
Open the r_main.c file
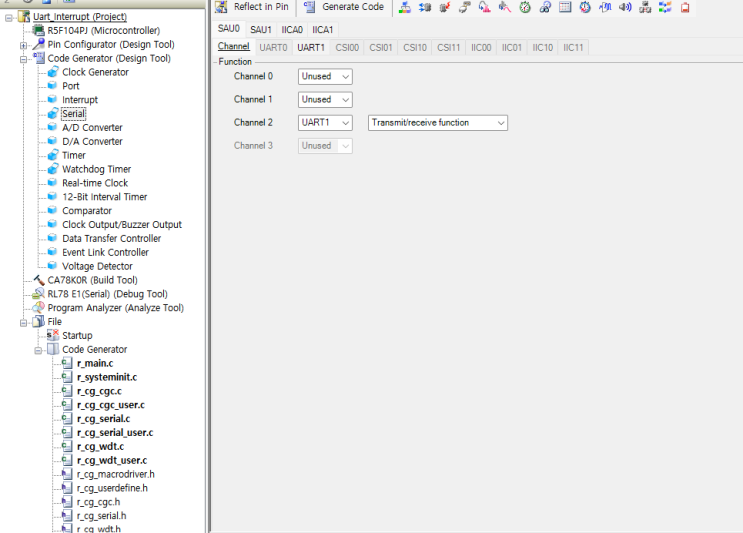point(94,363)
